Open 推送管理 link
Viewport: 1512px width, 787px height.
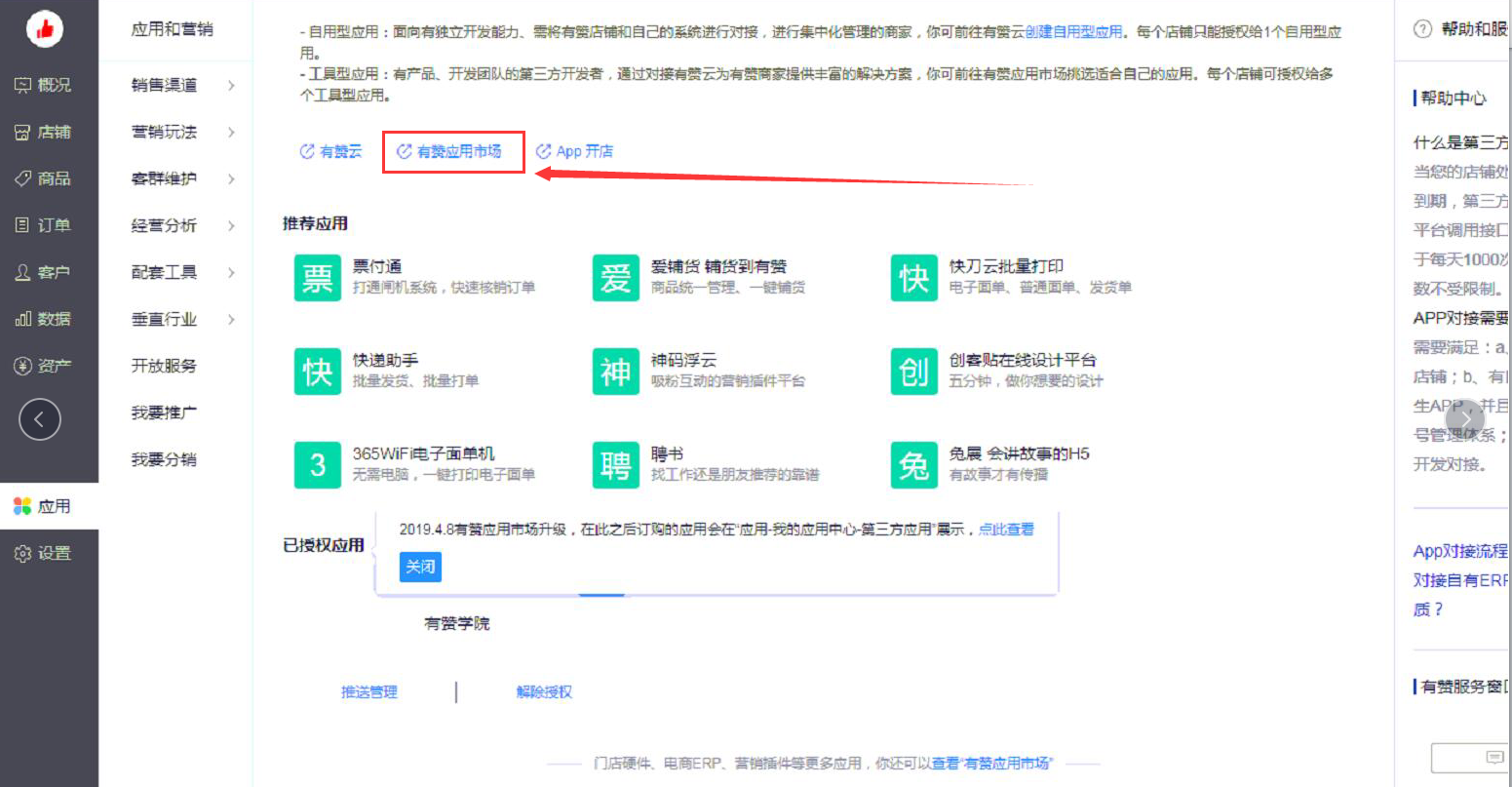click(x=369, y=692)
